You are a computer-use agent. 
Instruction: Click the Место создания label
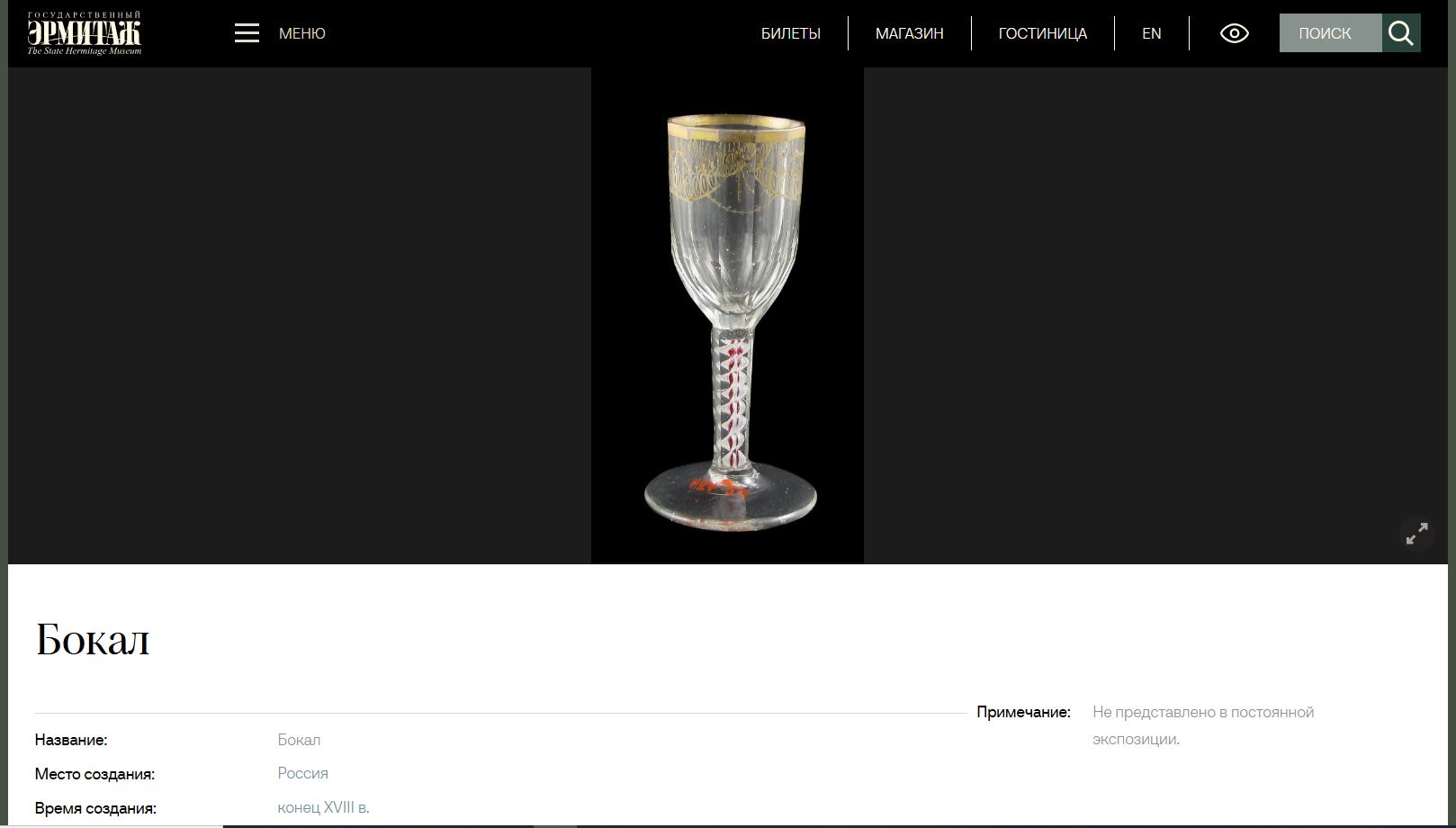click(x=94, y=774)
